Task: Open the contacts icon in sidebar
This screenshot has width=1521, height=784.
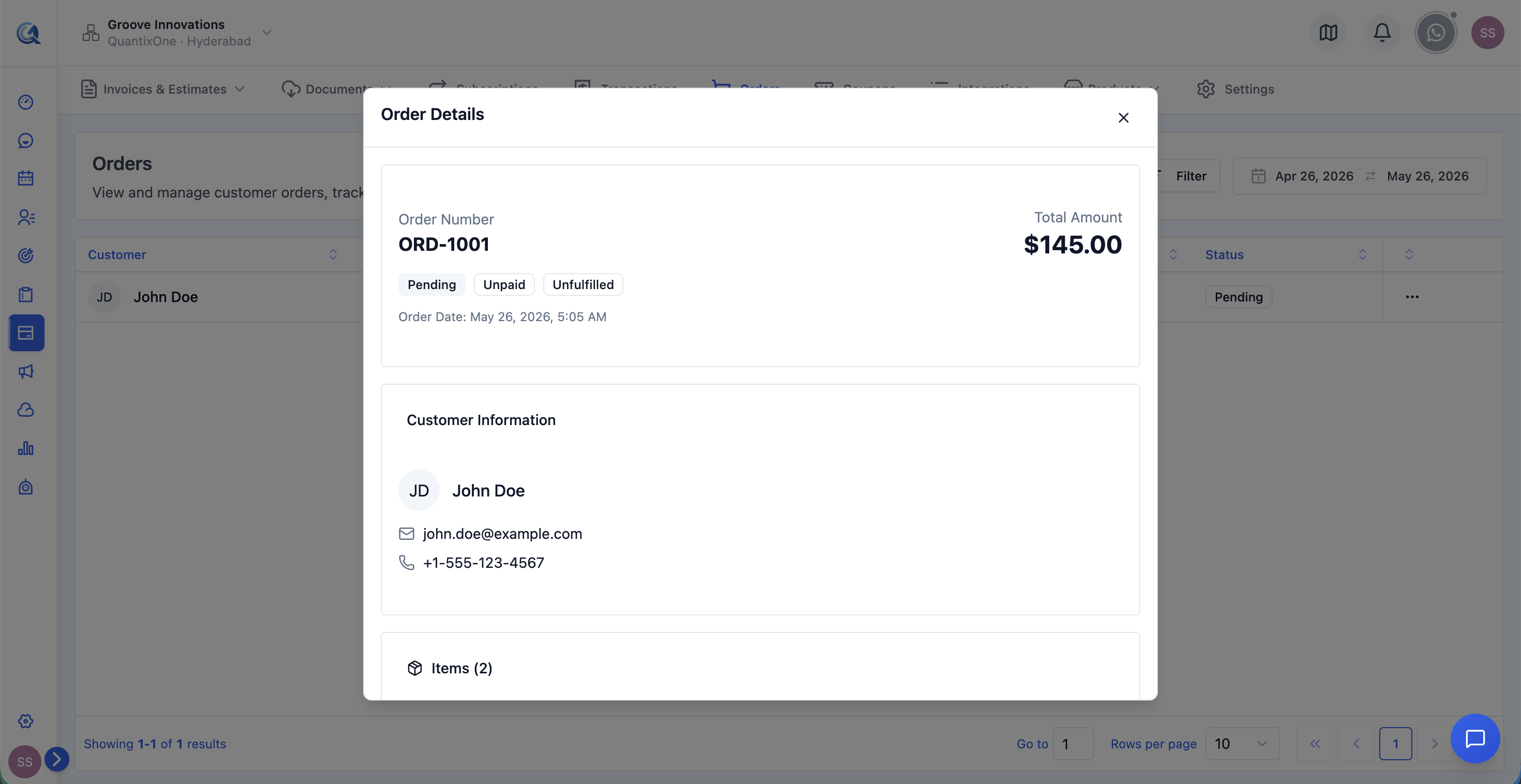Action: [25, 217]
